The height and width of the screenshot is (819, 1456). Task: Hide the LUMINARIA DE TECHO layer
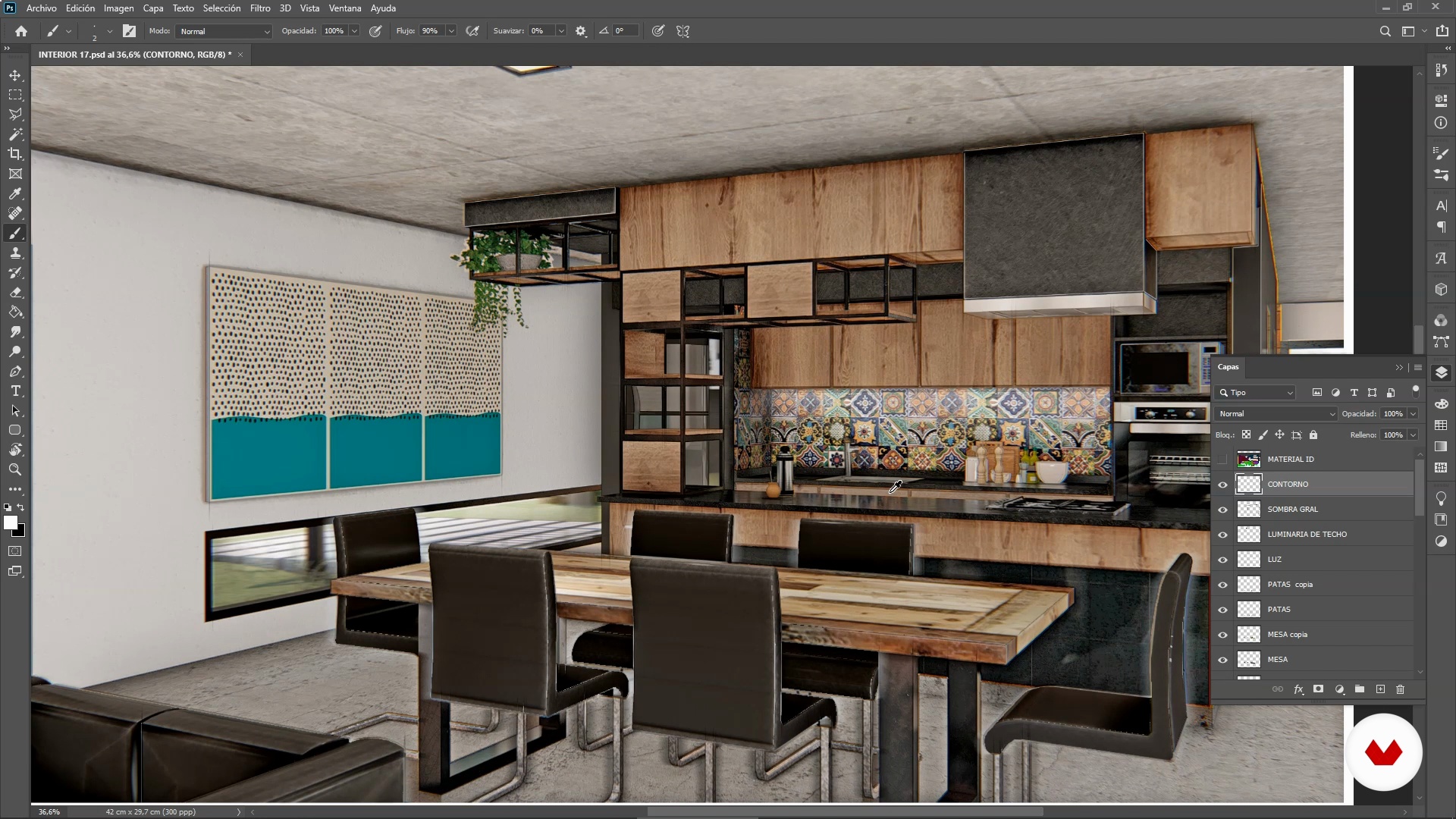click(x=1222, y=535)
